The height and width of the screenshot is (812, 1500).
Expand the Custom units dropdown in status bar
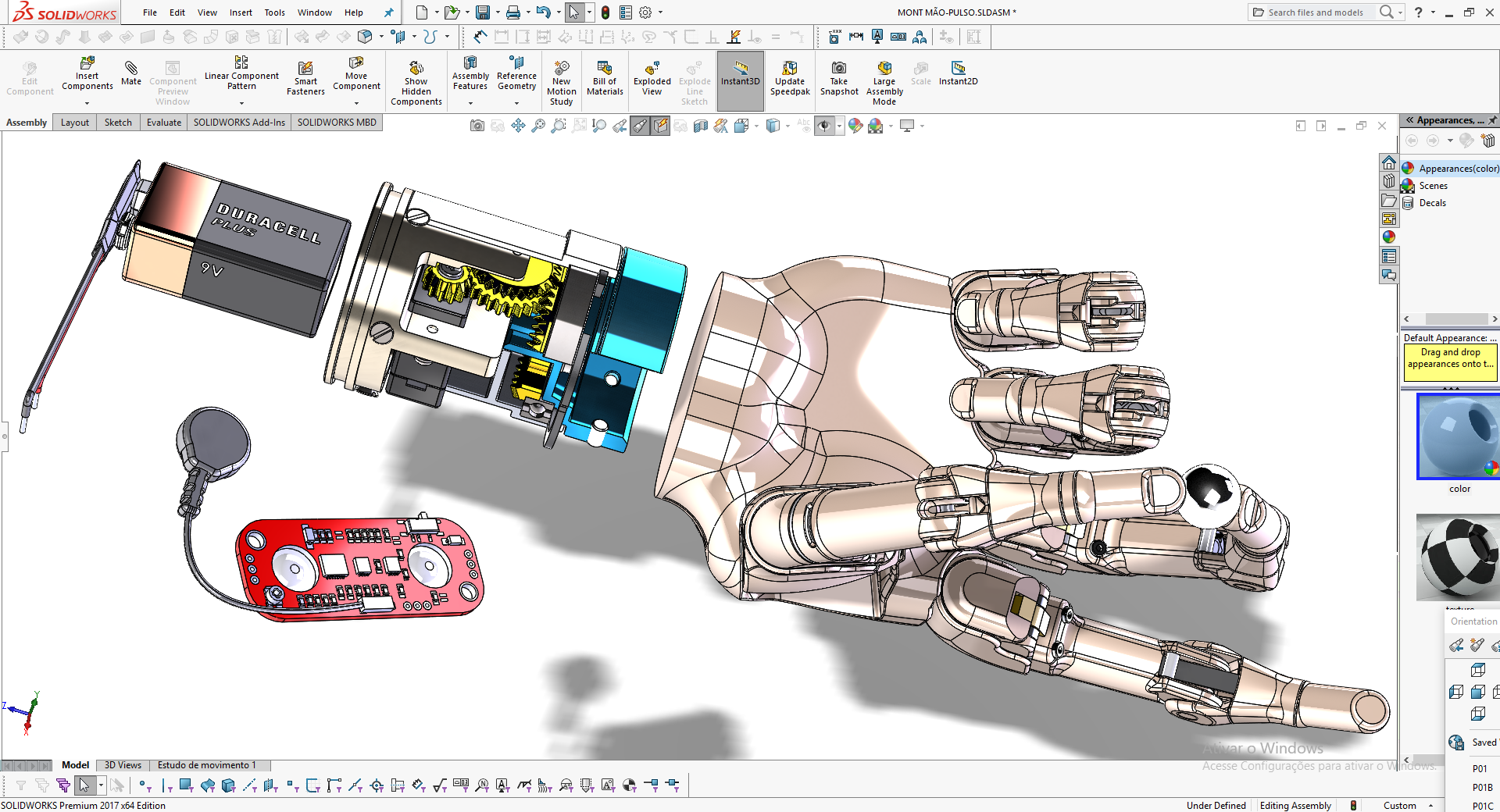[1431, 805]
